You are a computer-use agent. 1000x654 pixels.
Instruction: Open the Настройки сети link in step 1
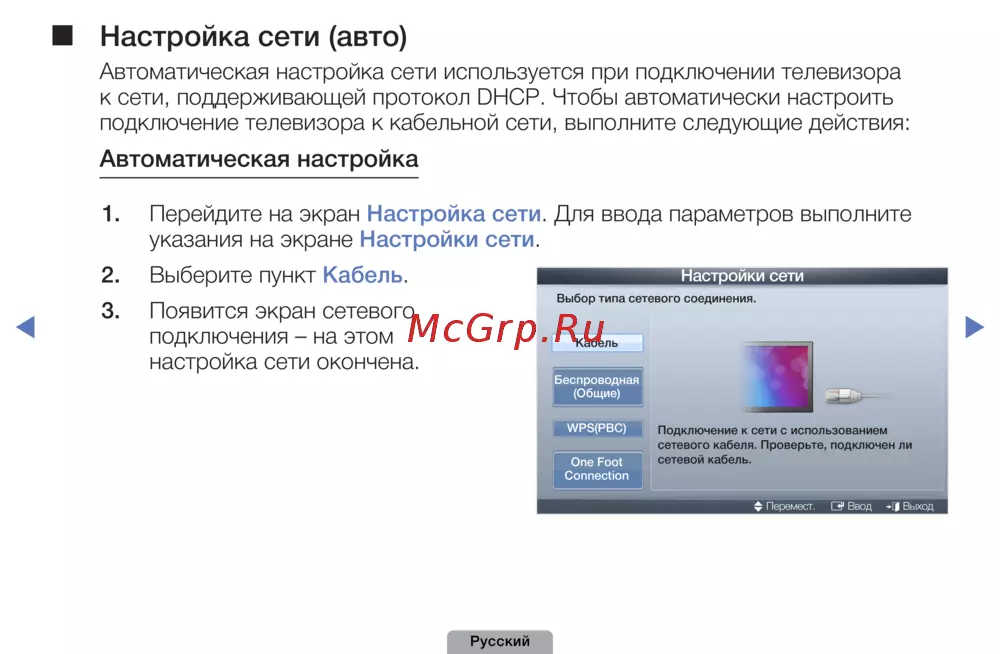pos(447,240)
